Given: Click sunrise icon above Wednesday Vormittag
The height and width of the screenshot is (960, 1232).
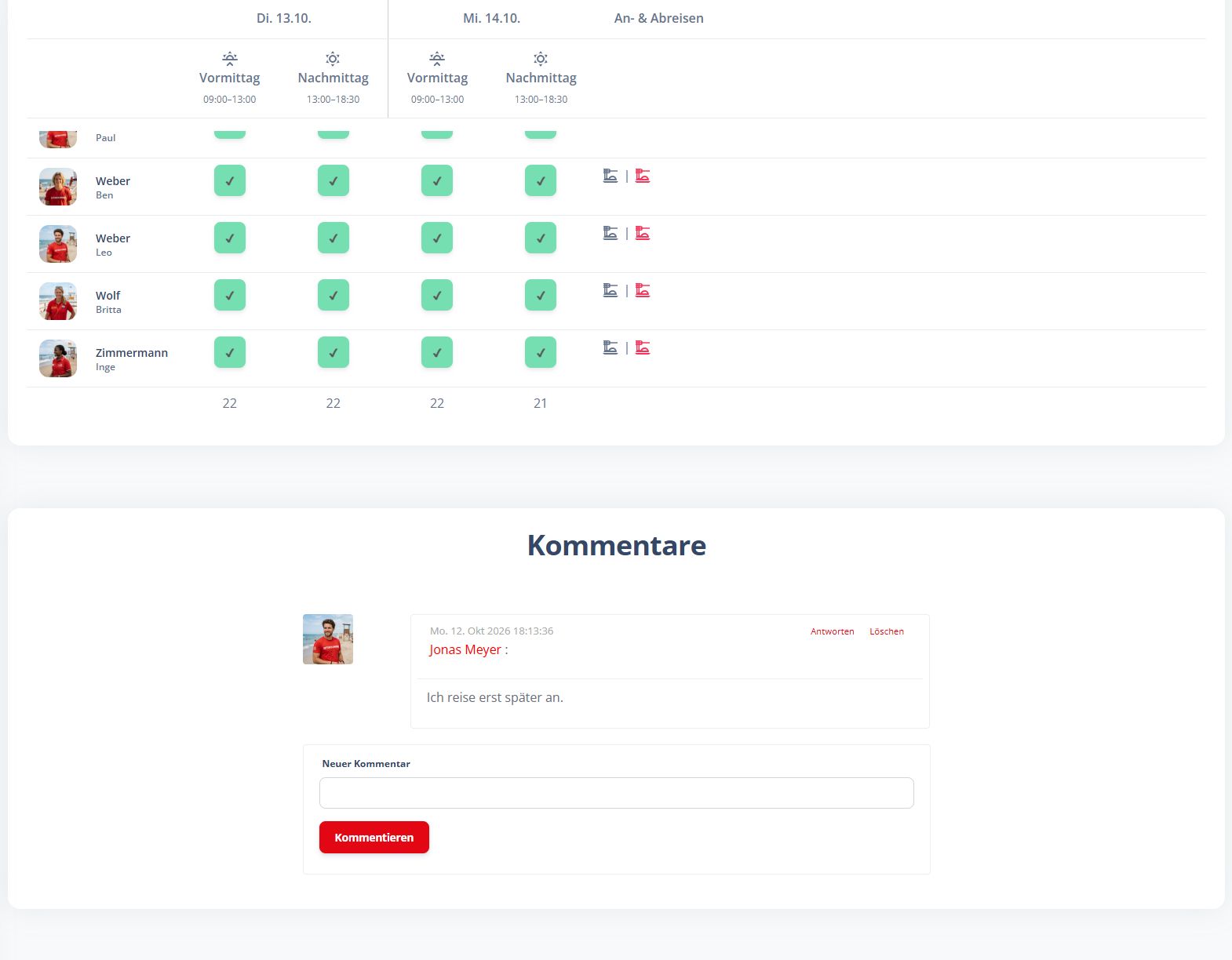Looking at the screenshot, I should pyautogui.click(x=437, y=58).
